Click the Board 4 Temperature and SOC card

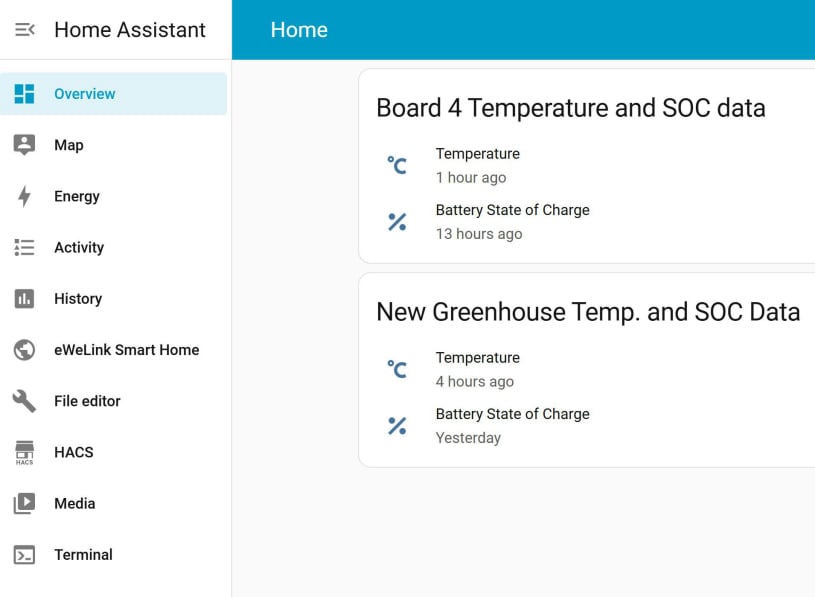click(570, 107)
